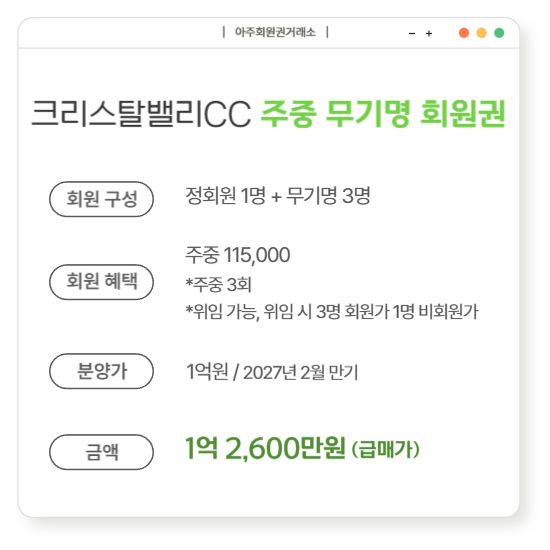Click the green circle window button
The width and height of the screenshot is (550, 550).
click(x=499, y=33)
